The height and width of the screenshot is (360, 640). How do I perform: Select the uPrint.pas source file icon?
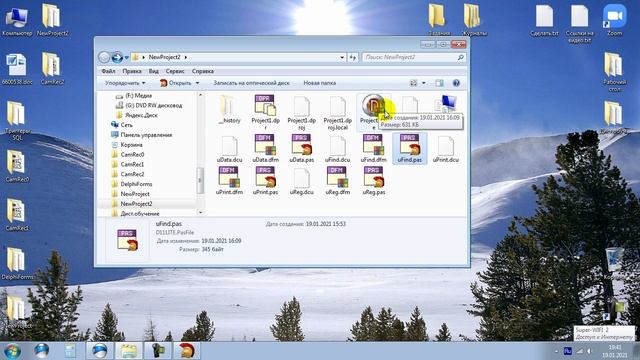tap(265, 177)
